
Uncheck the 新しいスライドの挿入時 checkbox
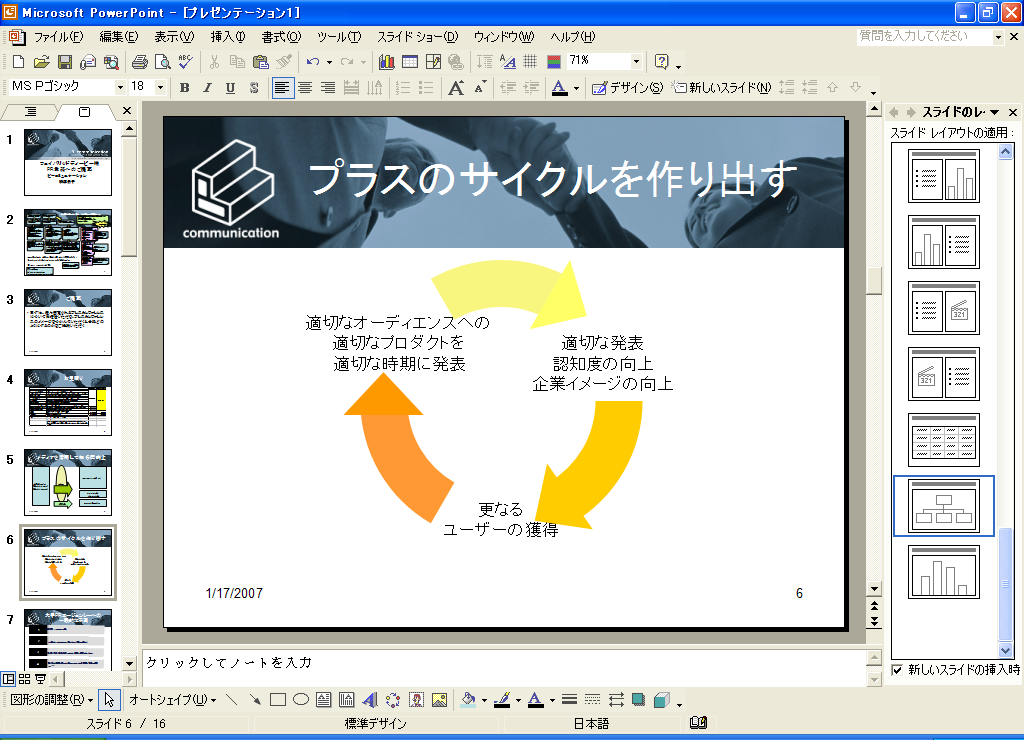pyautogui.click(x=897, y=669)
